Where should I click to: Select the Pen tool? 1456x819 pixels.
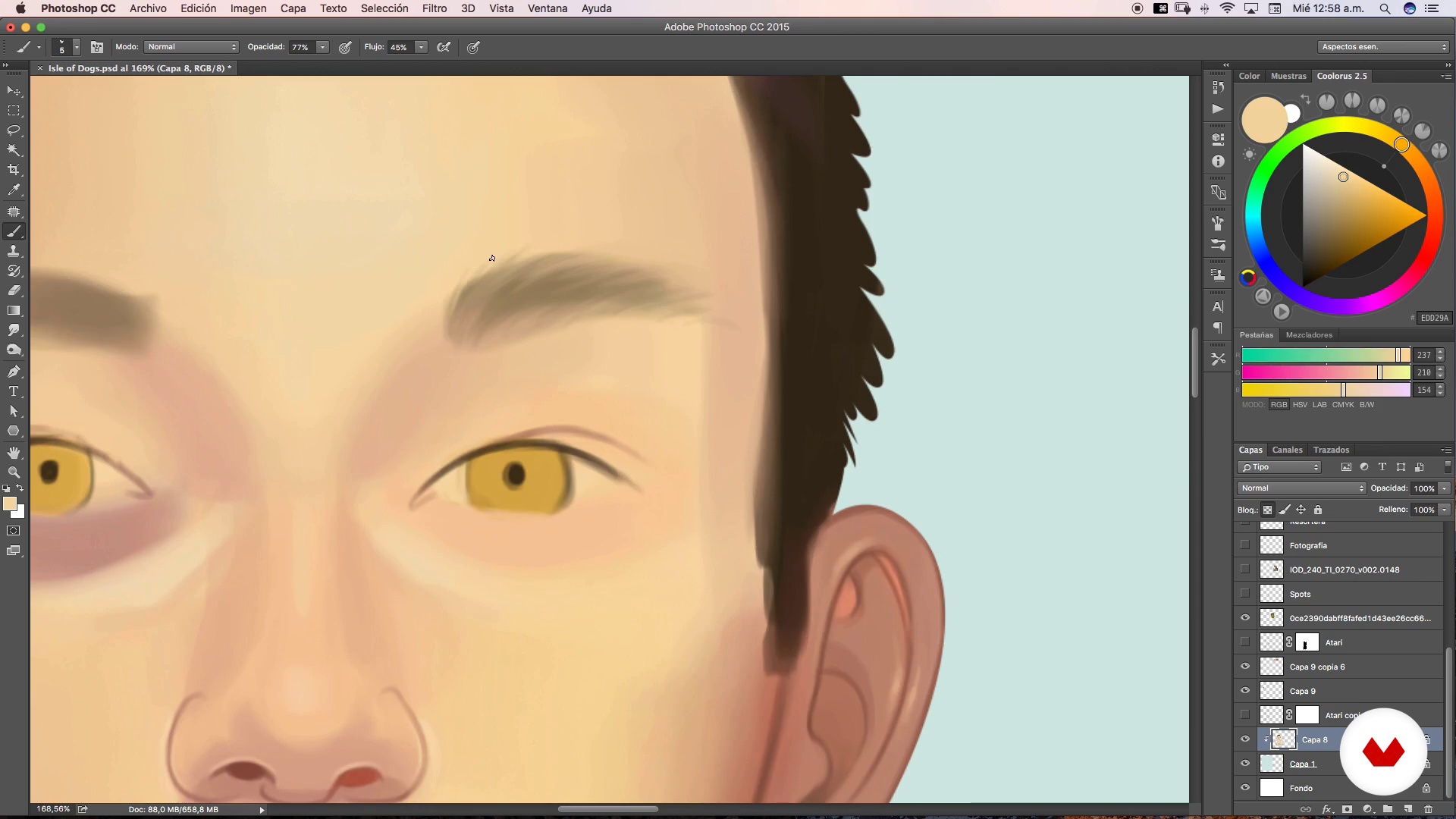pyautogui.click(x=14, y=372)
